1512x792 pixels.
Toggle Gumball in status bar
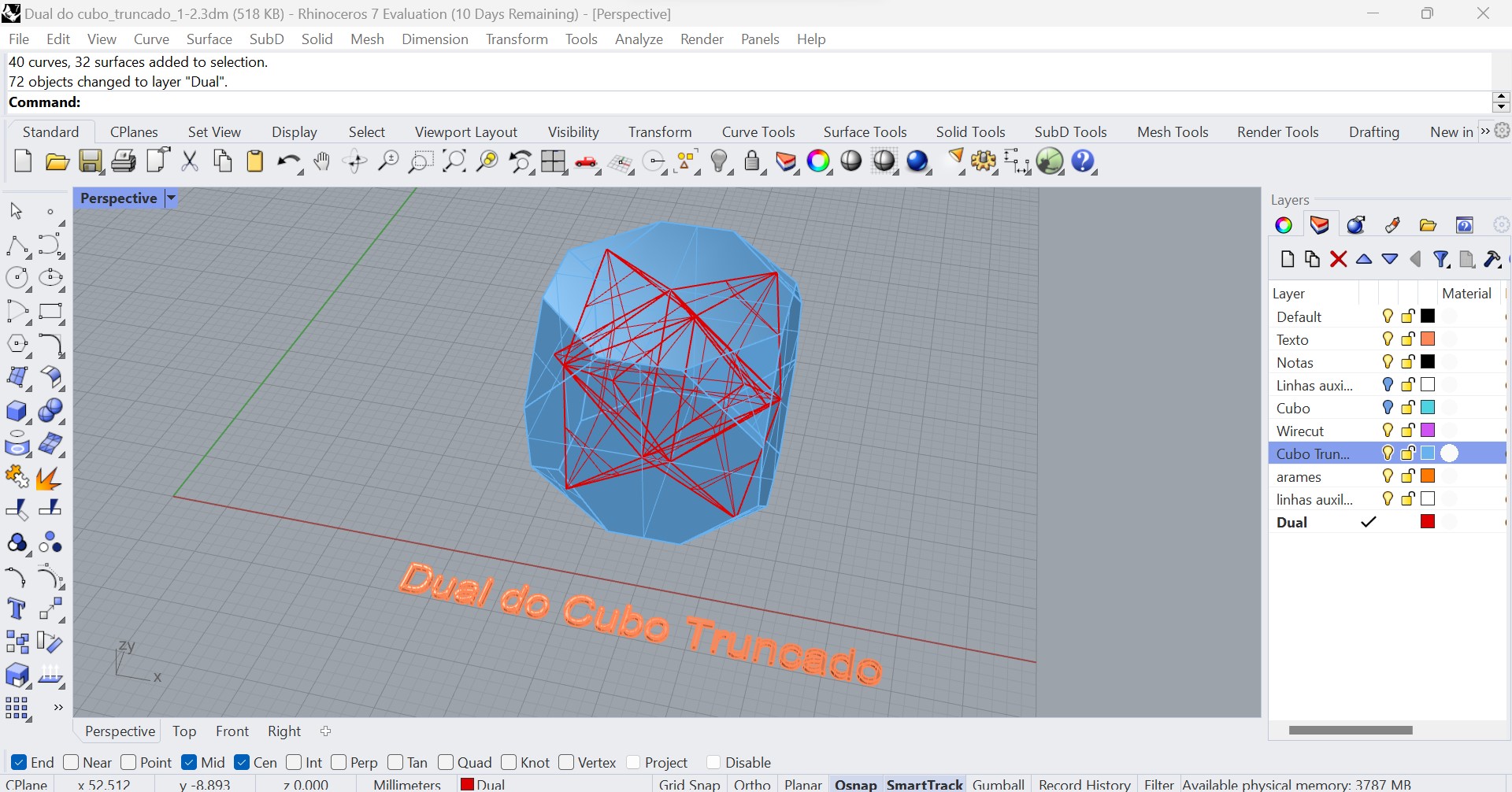(x=998, y=785)
